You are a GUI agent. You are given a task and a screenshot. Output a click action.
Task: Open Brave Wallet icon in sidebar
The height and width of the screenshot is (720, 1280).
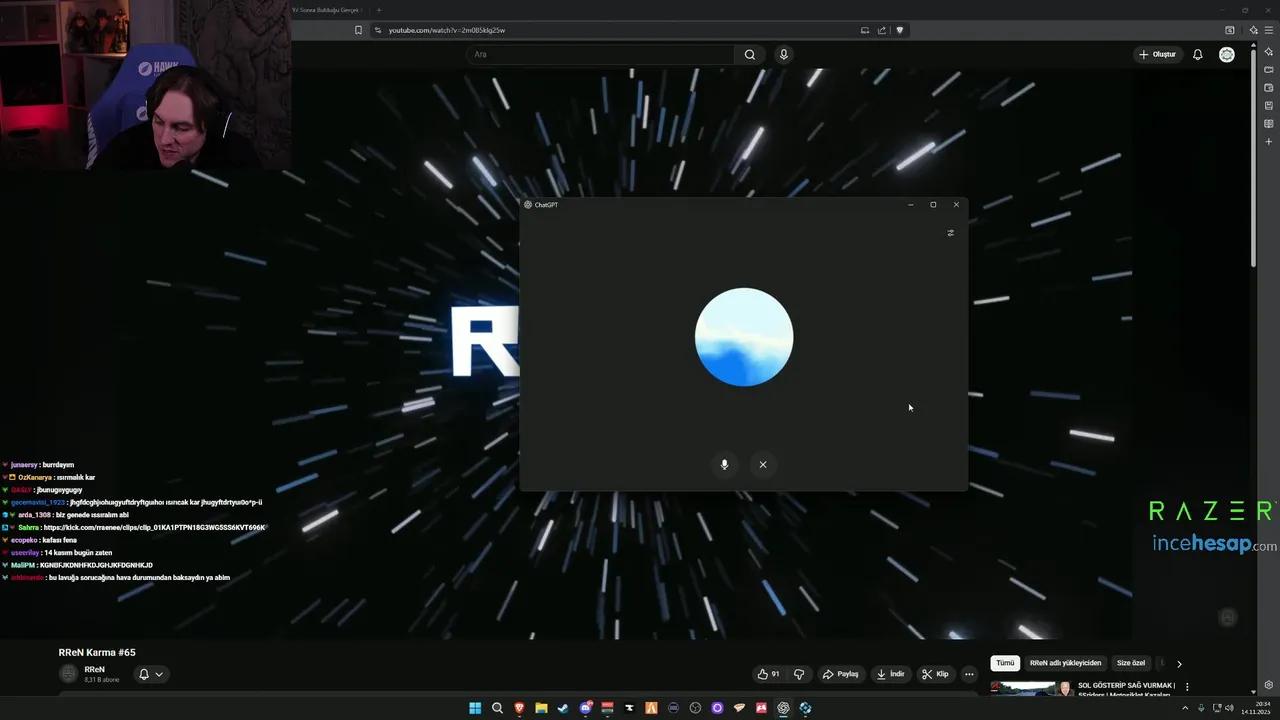[x=1269, y=87]
